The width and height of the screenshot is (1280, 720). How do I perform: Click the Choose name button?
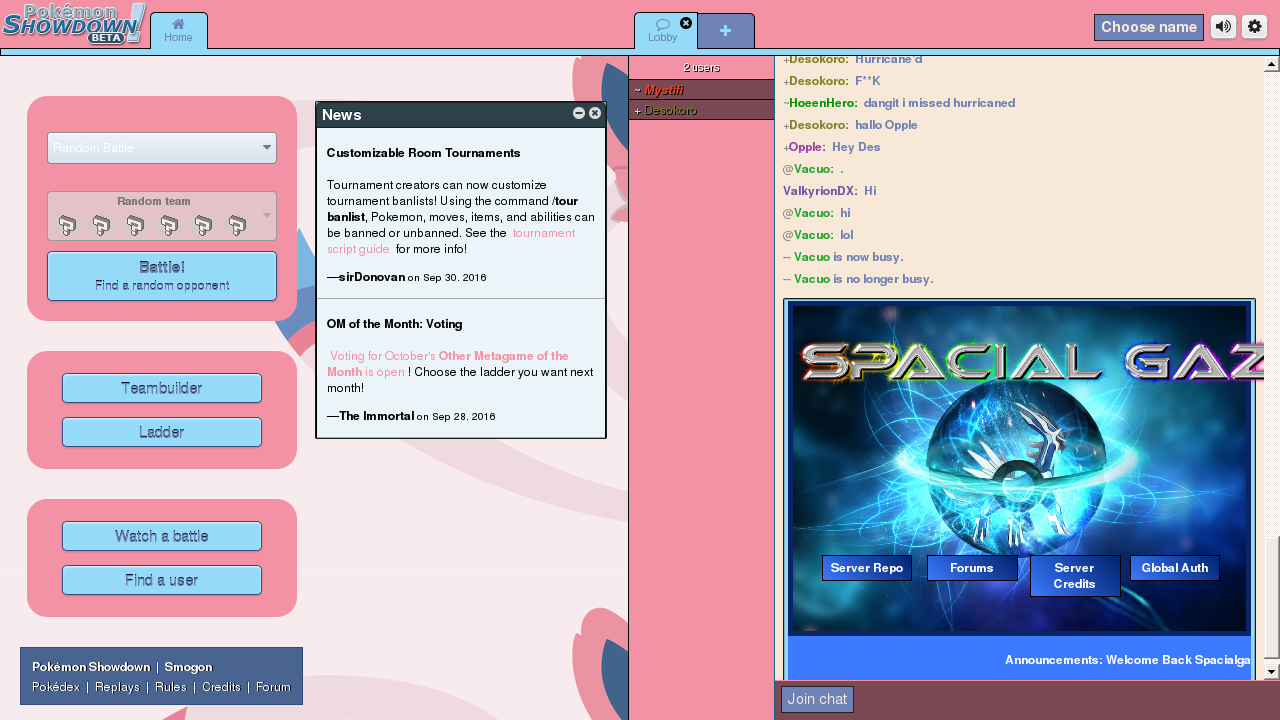(x=1149, y=27)
